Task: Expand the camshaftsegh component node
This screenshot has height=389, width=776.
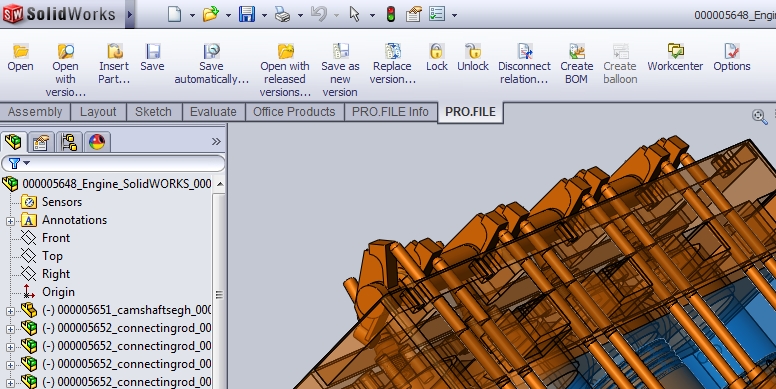Action: [10, 311]
